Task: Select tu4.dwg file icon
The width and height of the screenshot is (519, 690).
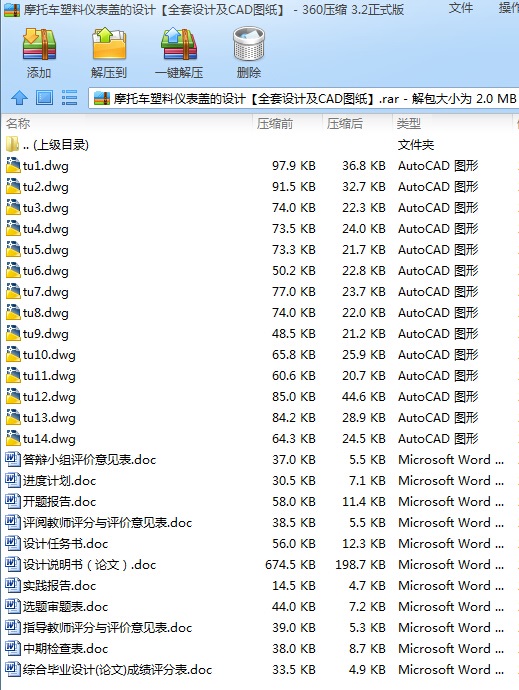Action: coord(13,228)
